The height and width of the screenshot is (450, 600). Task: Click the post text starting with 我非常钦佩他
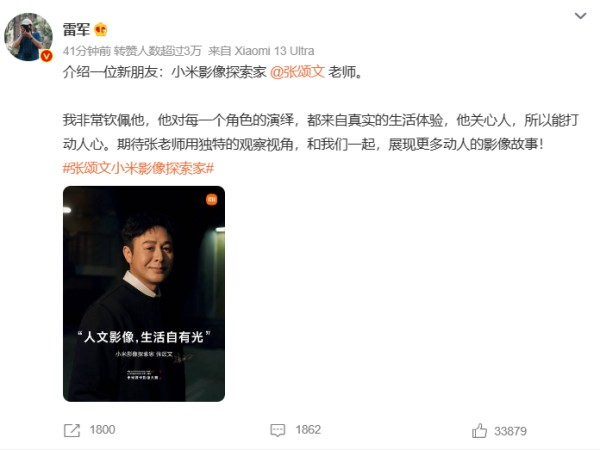pos(321,132)
